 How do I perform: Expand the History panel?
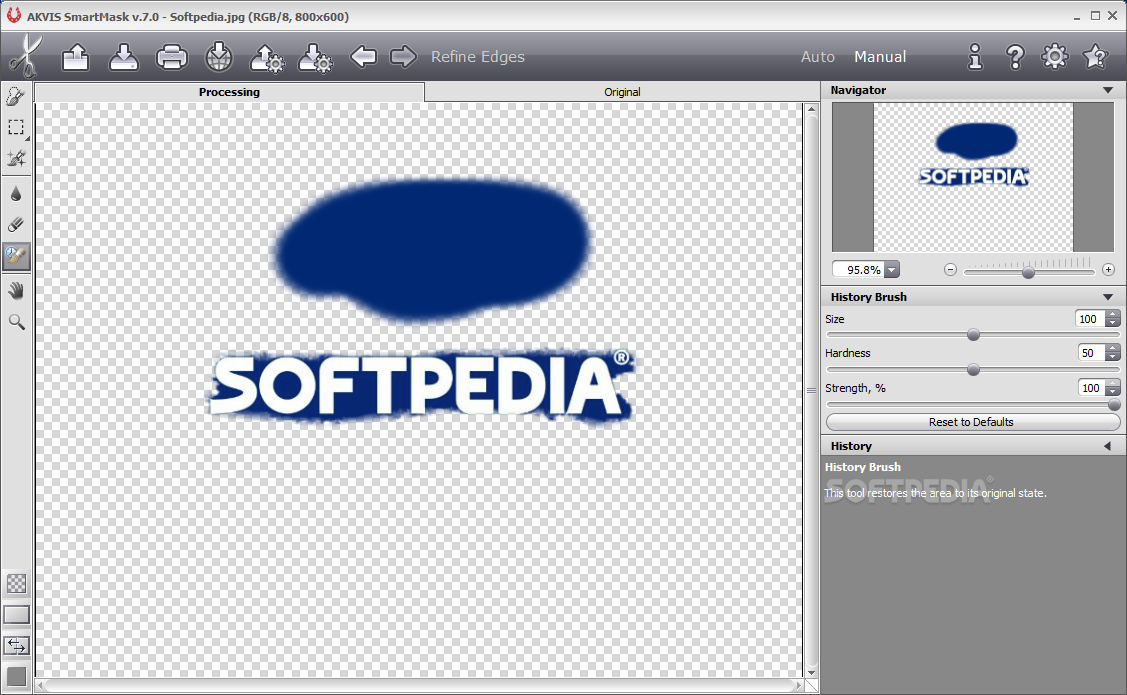(x=1108, y=446)
